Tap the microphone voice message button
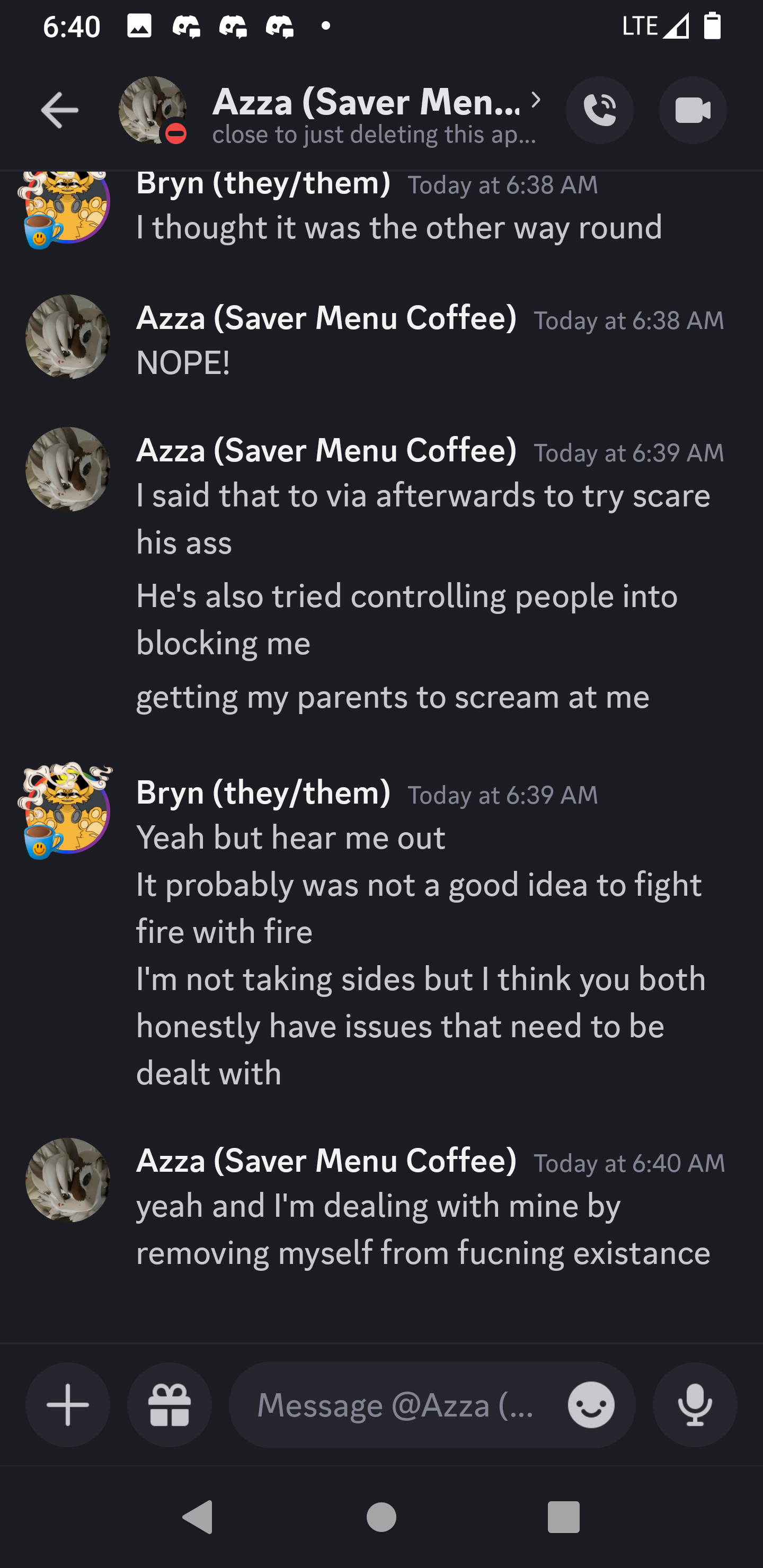763x1568 pixels. (x=694, y=1405)
